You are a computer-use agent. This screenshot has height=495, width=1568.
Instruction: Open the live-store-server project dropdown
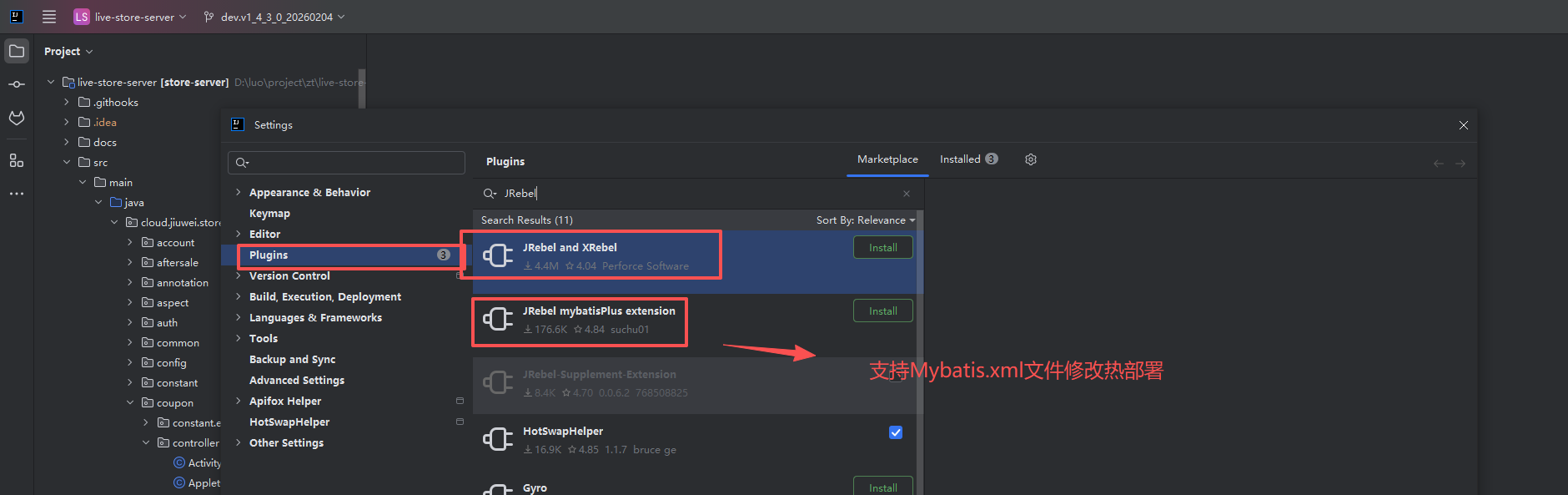pos(138,17)
